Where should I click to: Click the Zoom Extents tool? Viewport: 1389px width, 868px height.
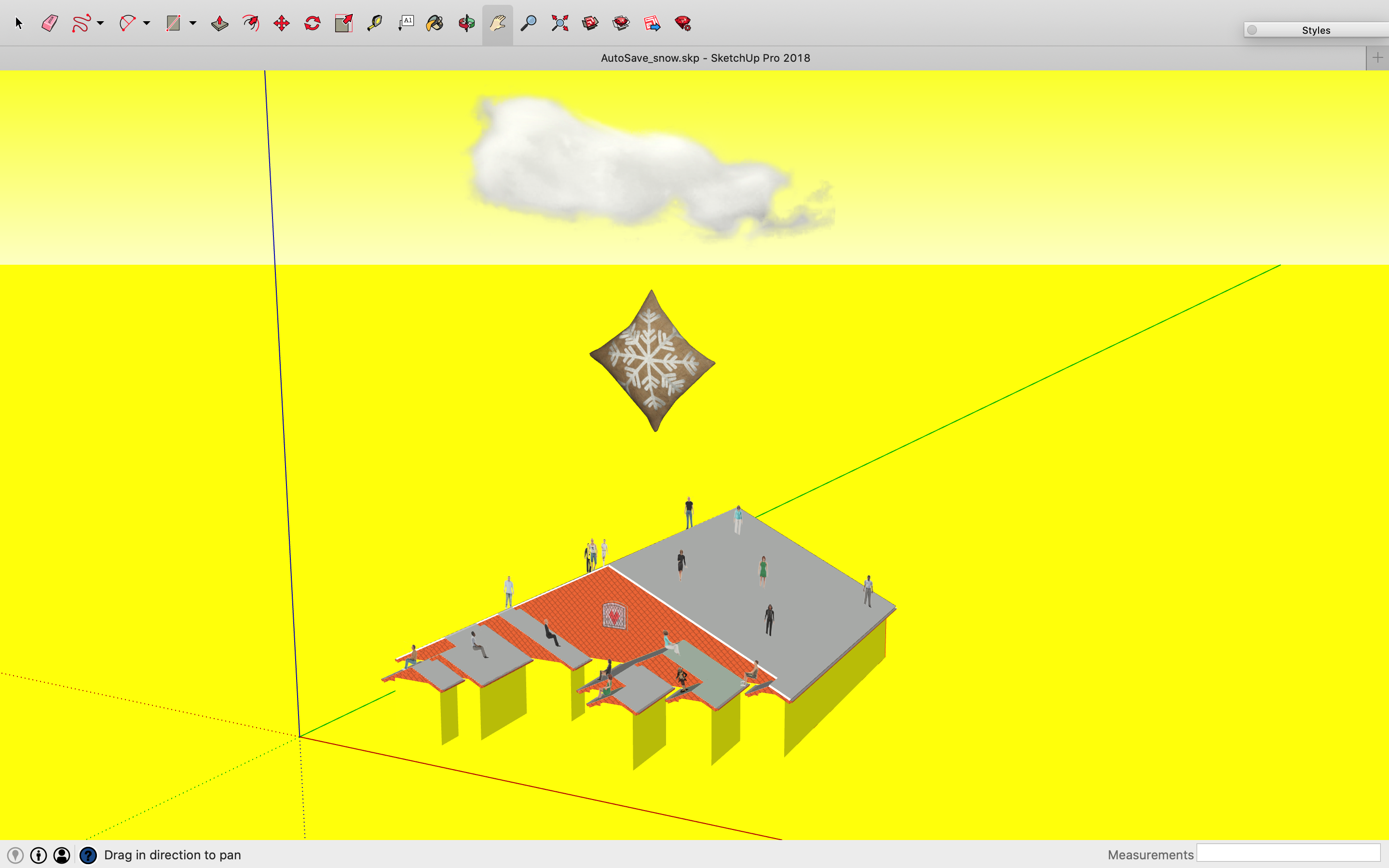tap(559, 24)
